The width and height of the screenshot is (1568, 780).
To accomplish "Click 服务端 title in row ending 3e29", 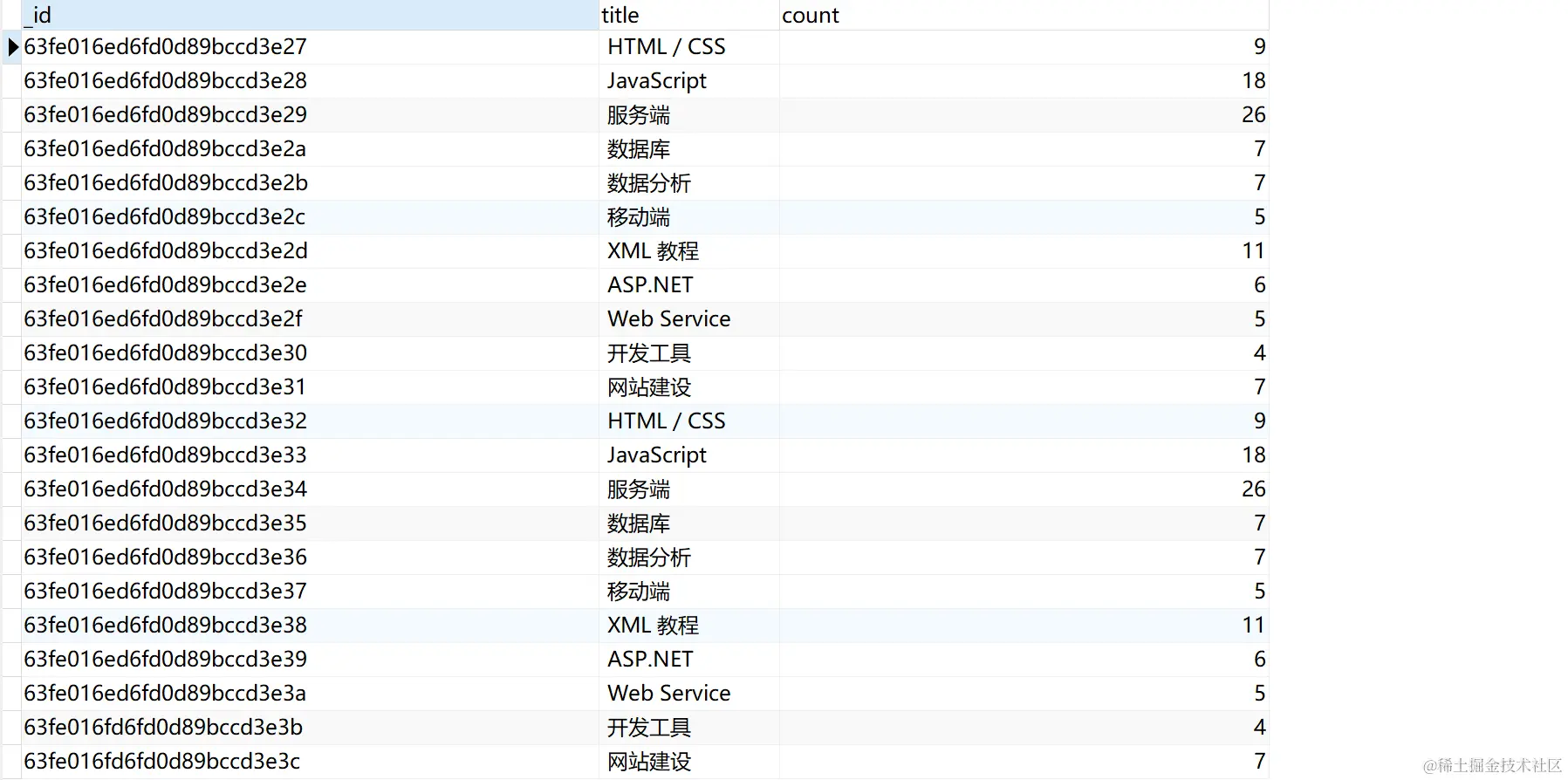I will (688, 115).
